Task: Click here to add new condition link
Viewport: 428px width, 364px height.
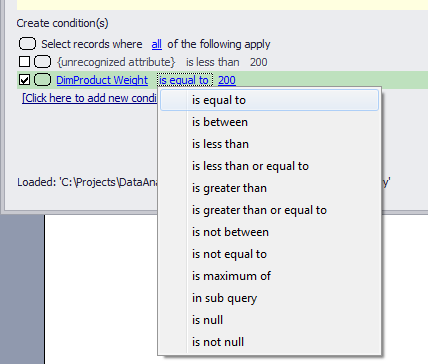Action: (x=89, y=98)
